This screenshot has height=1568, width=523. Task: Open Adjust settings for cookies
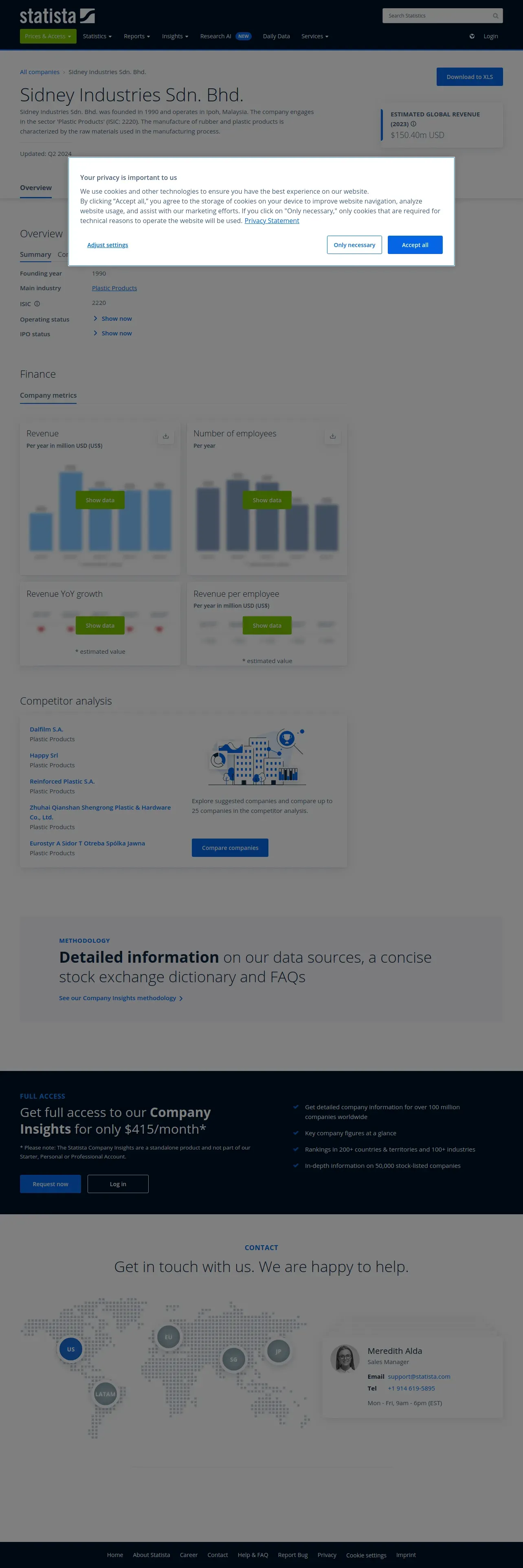tap(108, 245)
